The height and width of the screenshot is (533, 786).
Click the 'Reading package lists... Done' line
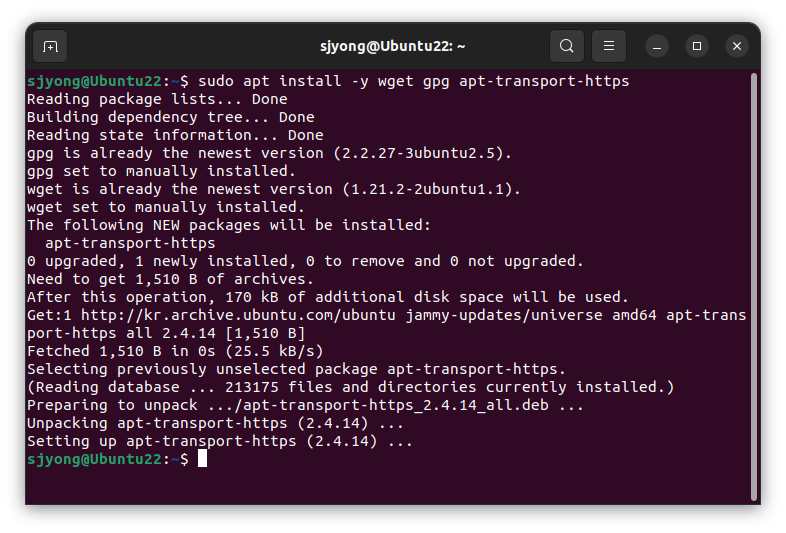pos(157,99)
